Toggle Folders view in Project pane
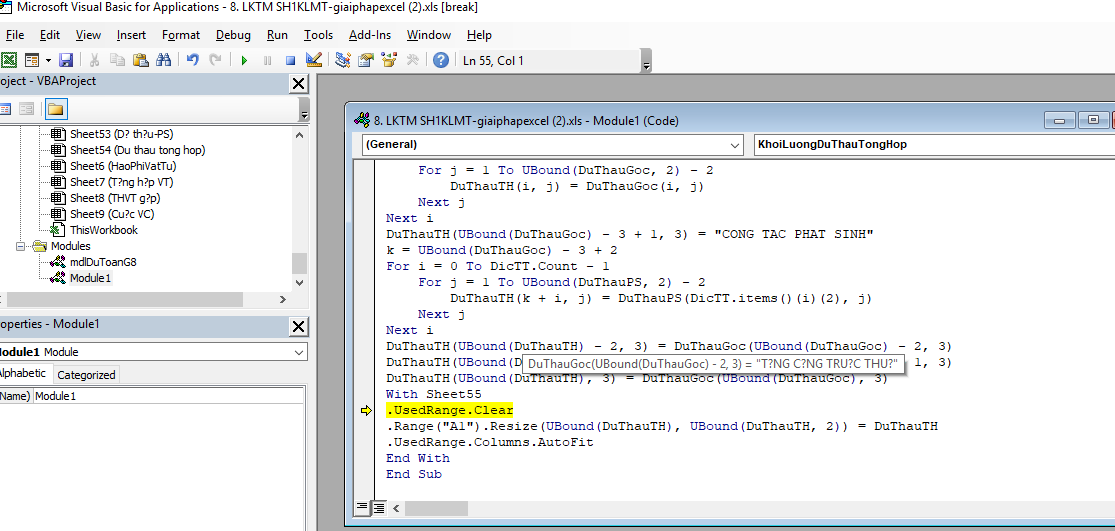The height and width of the screenshot is (531, 1115). click(x=55, y=109)
